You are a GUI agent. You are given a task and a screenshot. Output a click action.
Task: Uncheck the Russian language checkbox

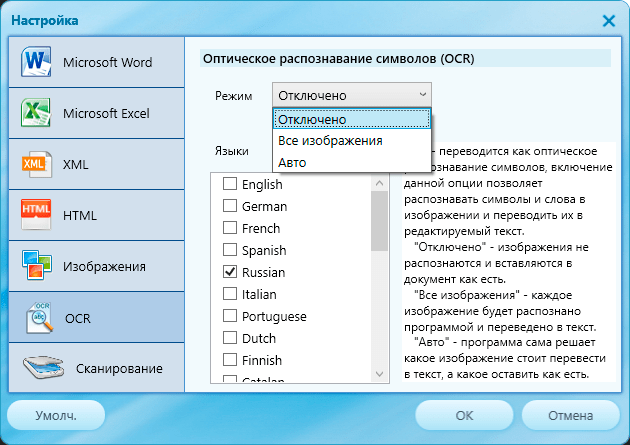(230, 271)
